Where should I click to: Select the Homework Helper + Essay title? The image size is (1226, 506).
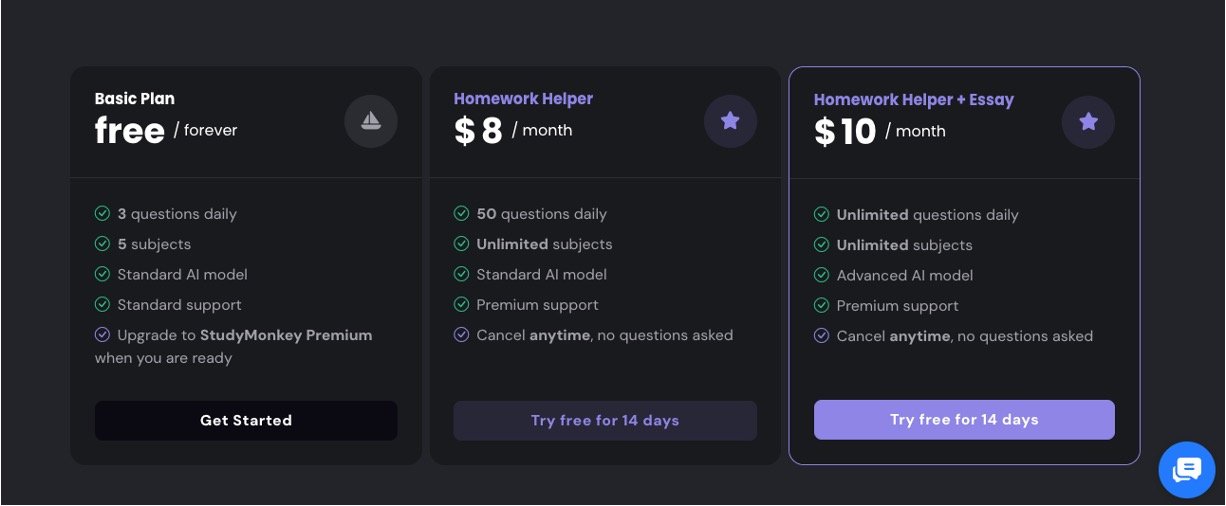coord(914,100)
